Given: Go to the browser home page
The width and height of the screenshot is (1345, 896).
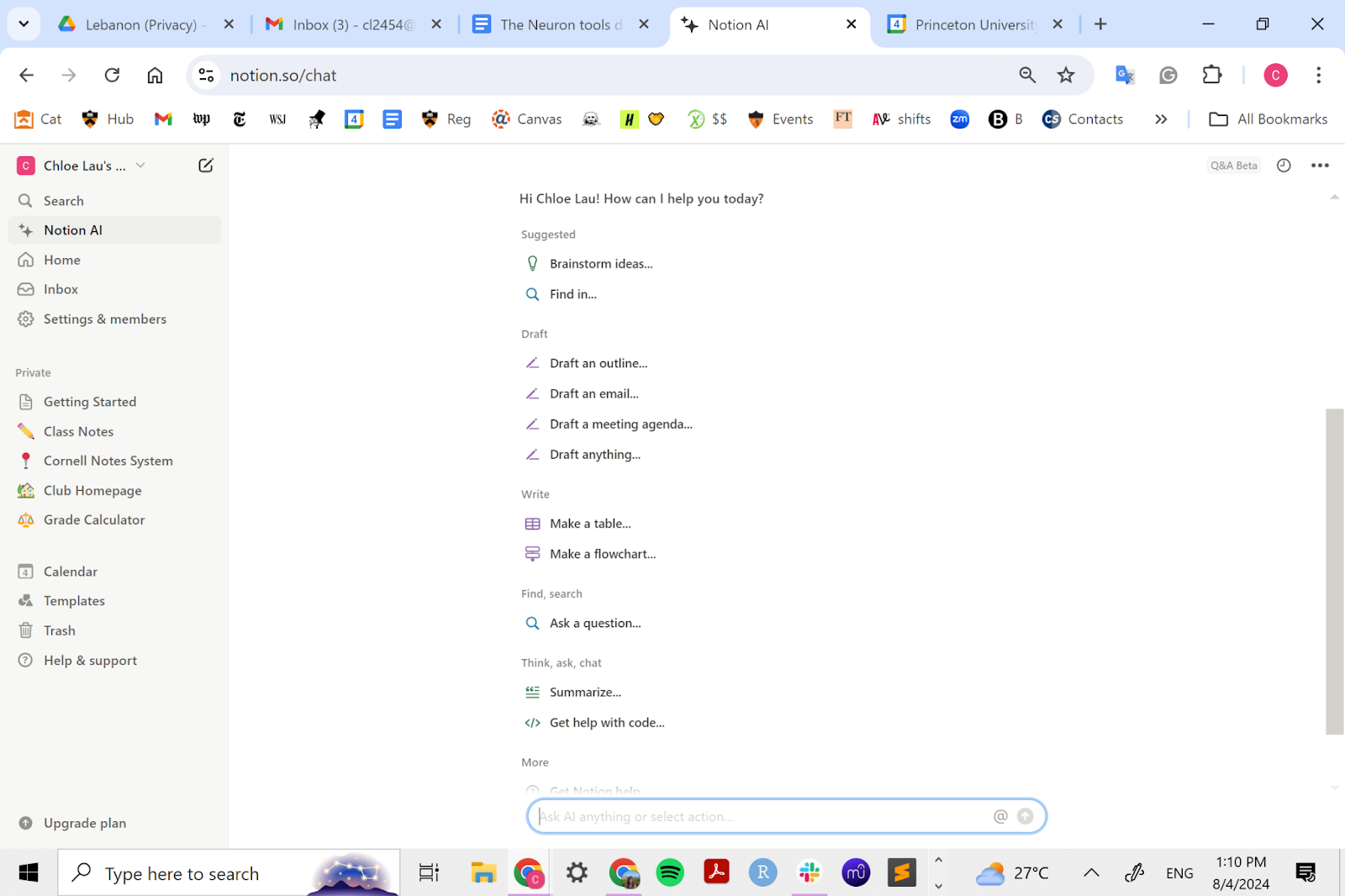Looking at the screenshot, I should 155,75.
